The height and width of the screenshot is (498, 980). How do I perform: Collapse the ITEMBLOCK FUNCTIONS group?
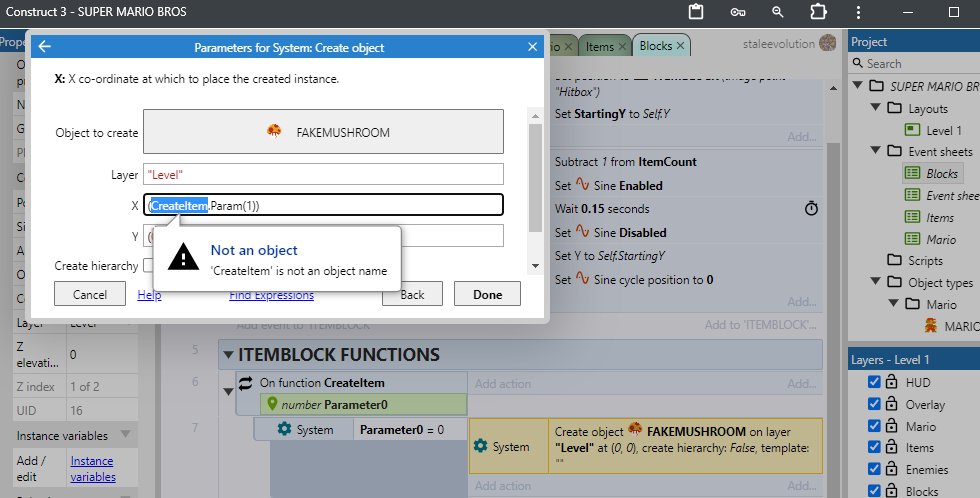click(x=228, y=355)
